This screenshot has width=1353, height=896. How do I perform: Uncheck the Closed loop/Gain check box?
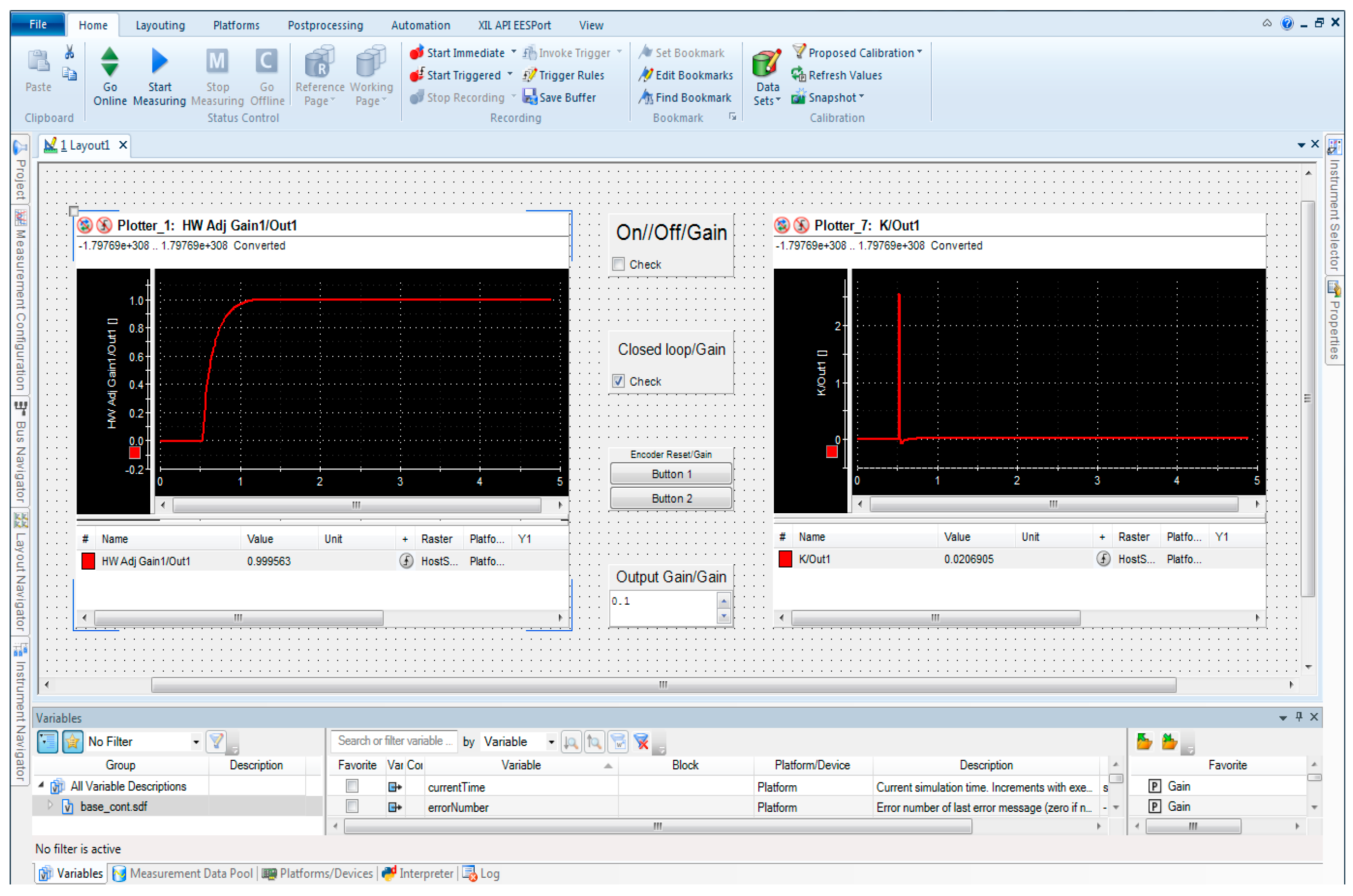click(x=618, y=381)
